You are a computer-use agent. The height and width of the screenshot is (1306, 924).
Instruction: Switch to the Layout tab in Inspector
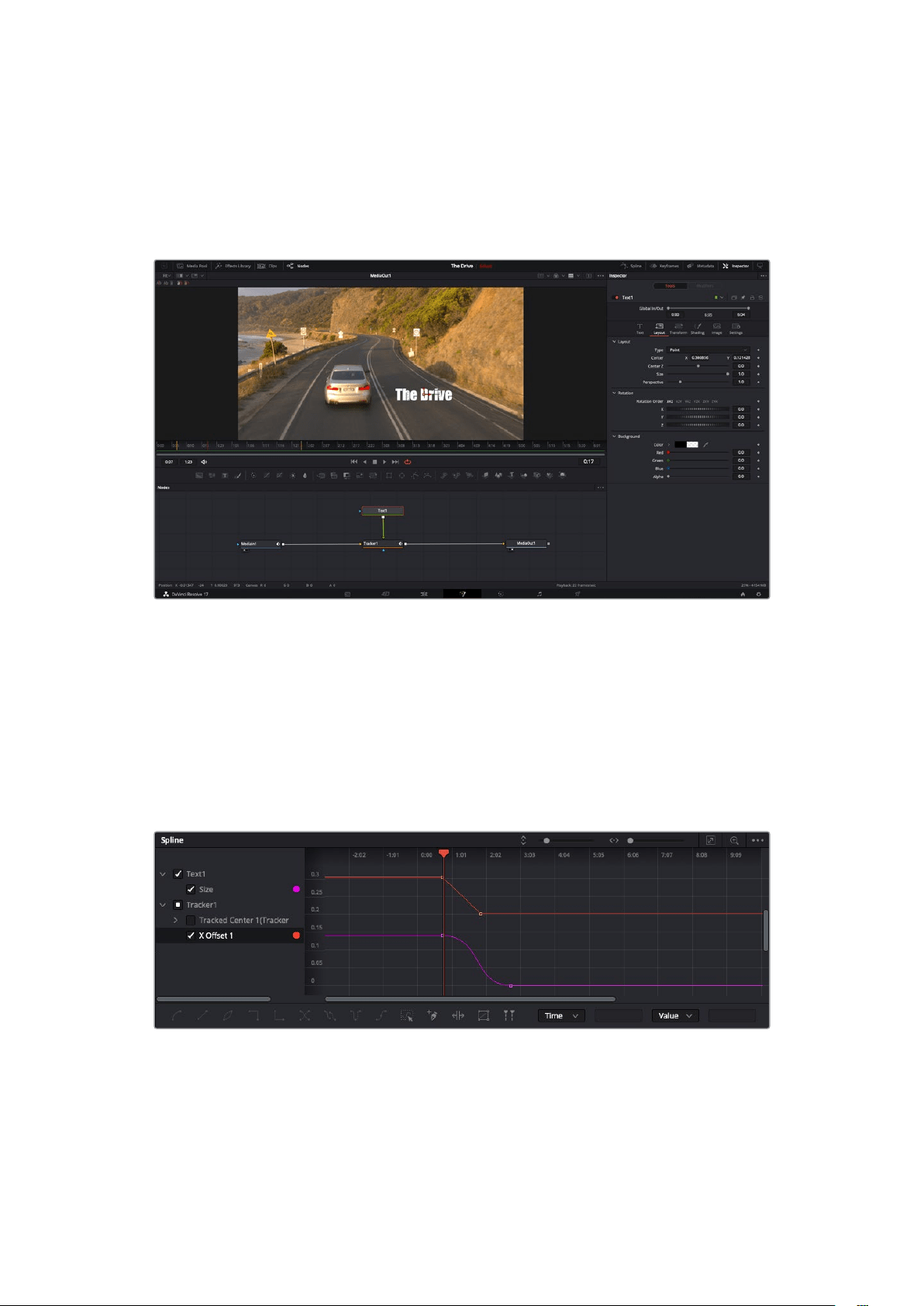coord(659,329)
